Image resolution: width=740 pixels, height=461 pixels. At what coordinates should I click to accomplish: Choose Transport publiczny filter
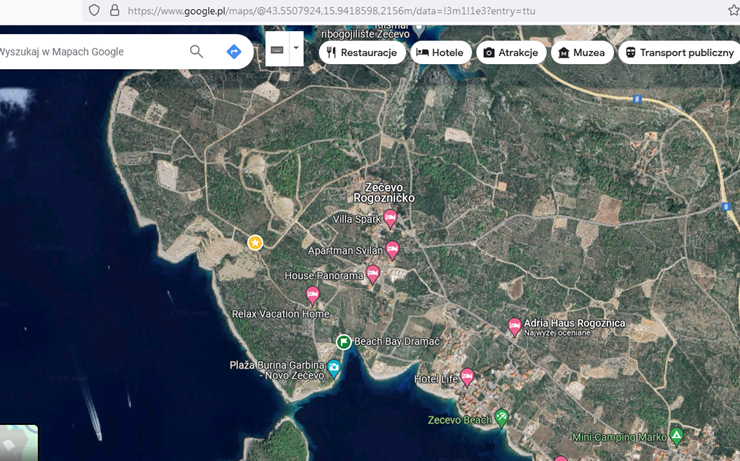(679, 53)
